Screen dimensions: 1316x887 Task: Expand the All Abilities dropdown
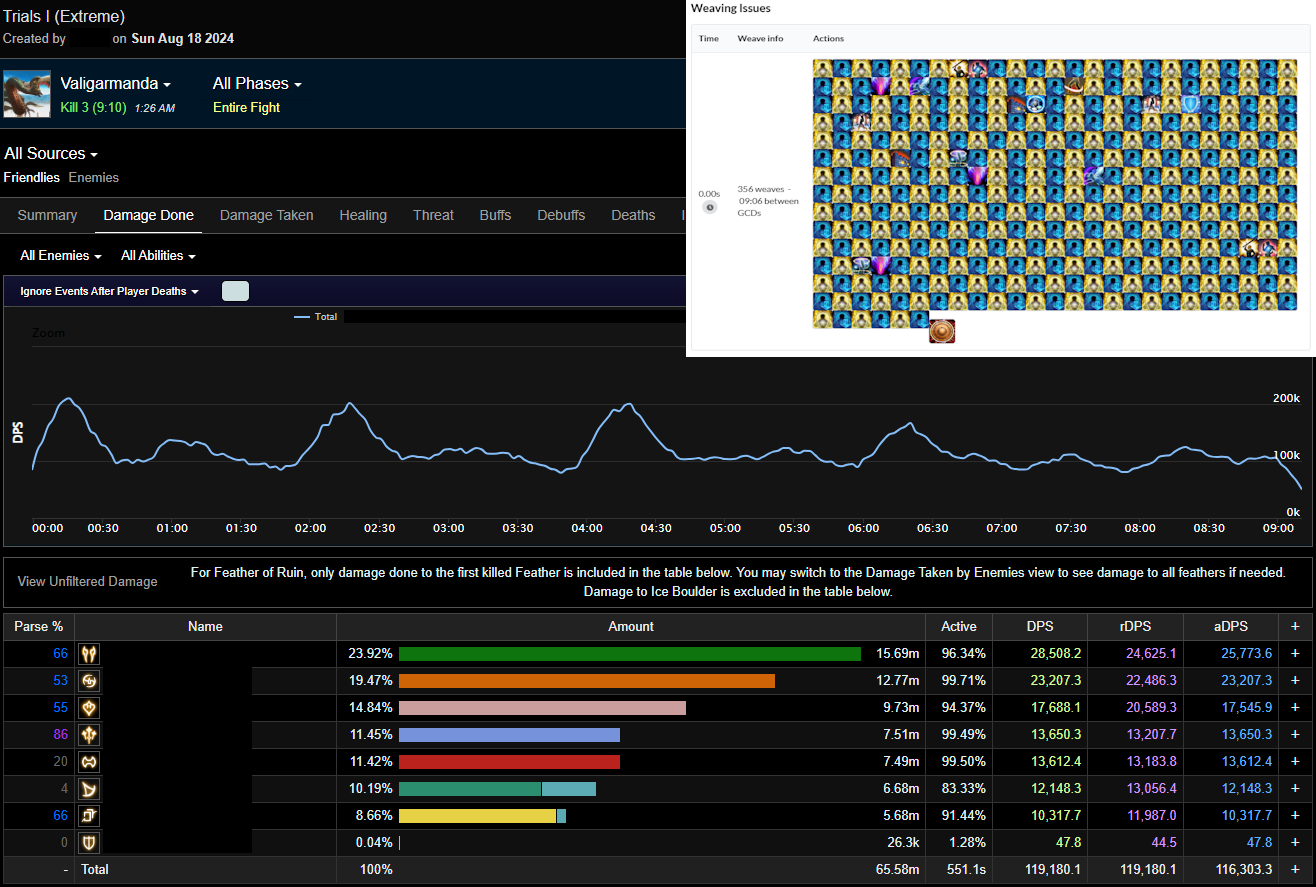coord(158,256)
